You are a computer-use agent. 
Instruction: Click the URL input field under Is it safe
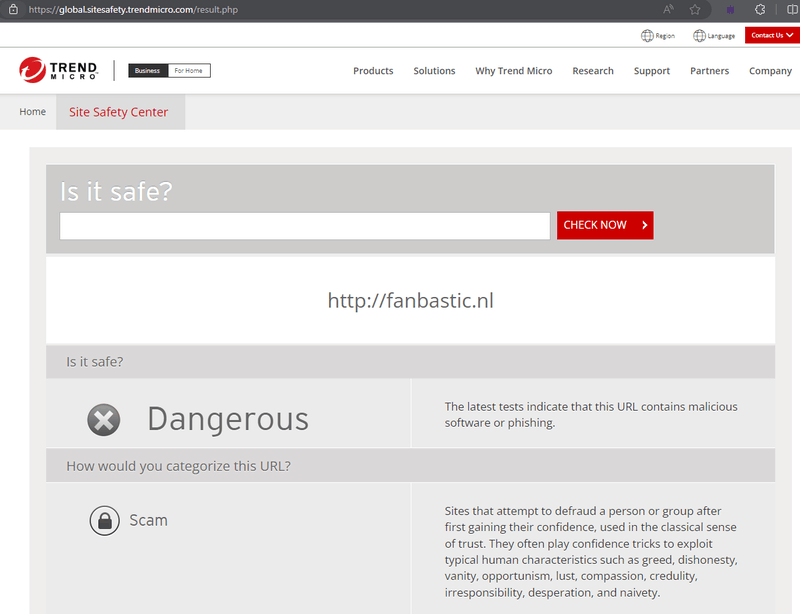point(305,226)
